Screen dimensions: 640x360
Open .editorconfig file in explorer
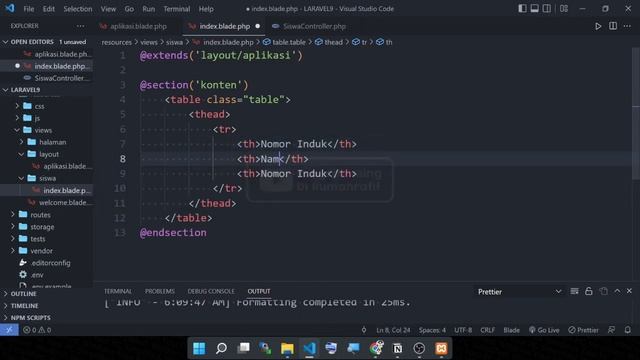[51, 263]
